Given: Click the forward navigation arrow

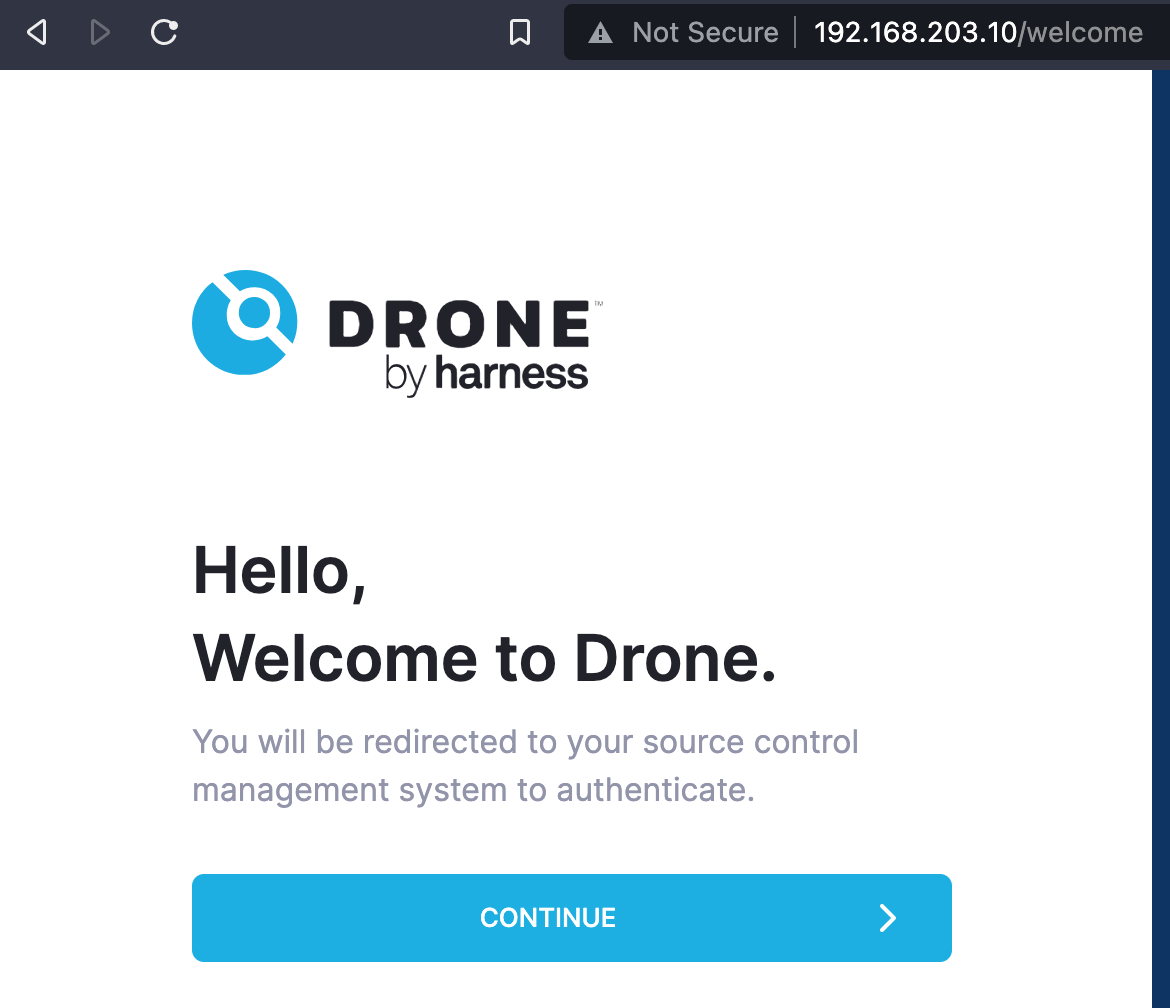Looking at the screenshot, I should (99, 32).
